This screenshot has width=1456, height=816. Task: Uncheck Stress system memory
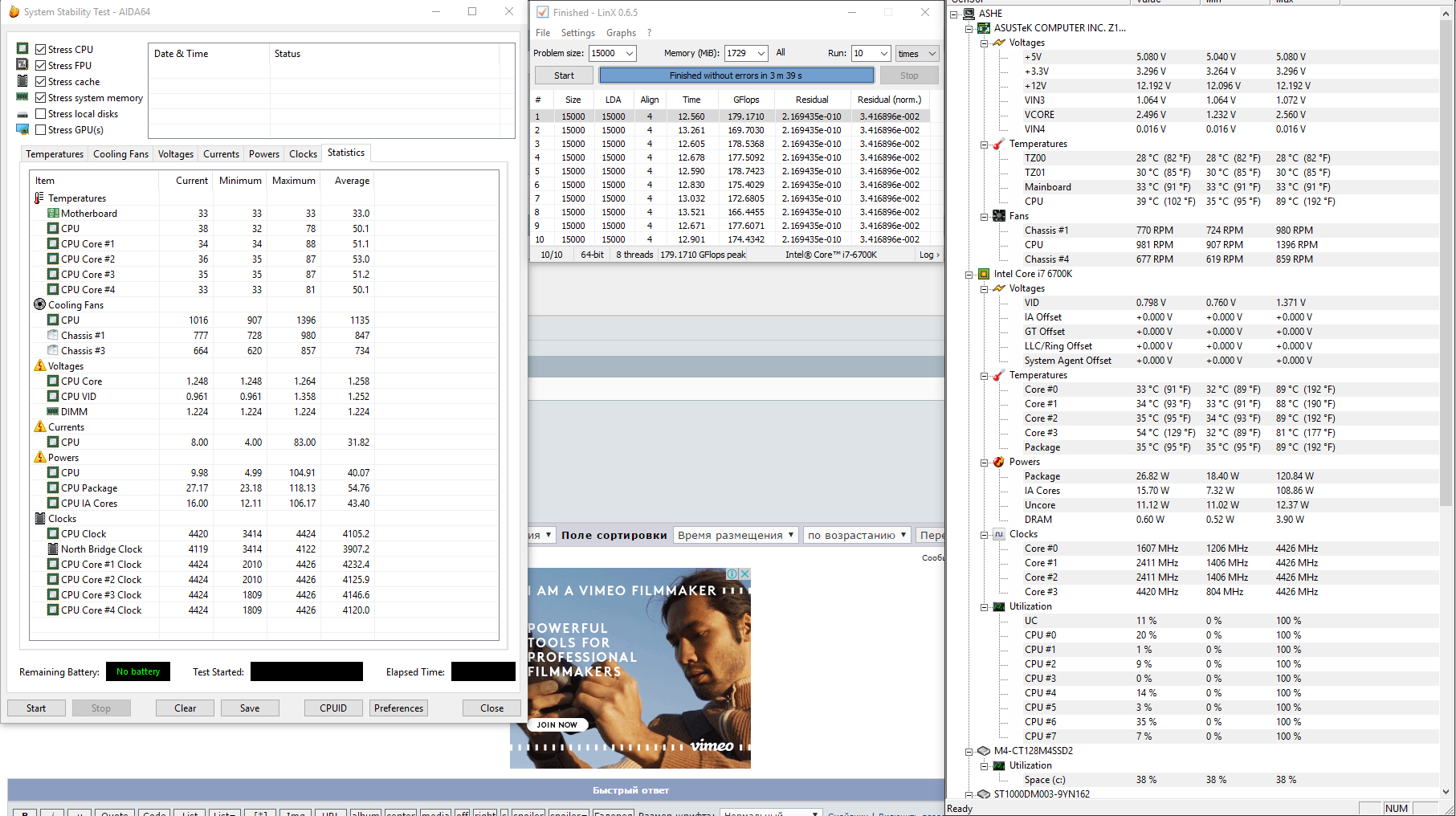pos(40,97)
